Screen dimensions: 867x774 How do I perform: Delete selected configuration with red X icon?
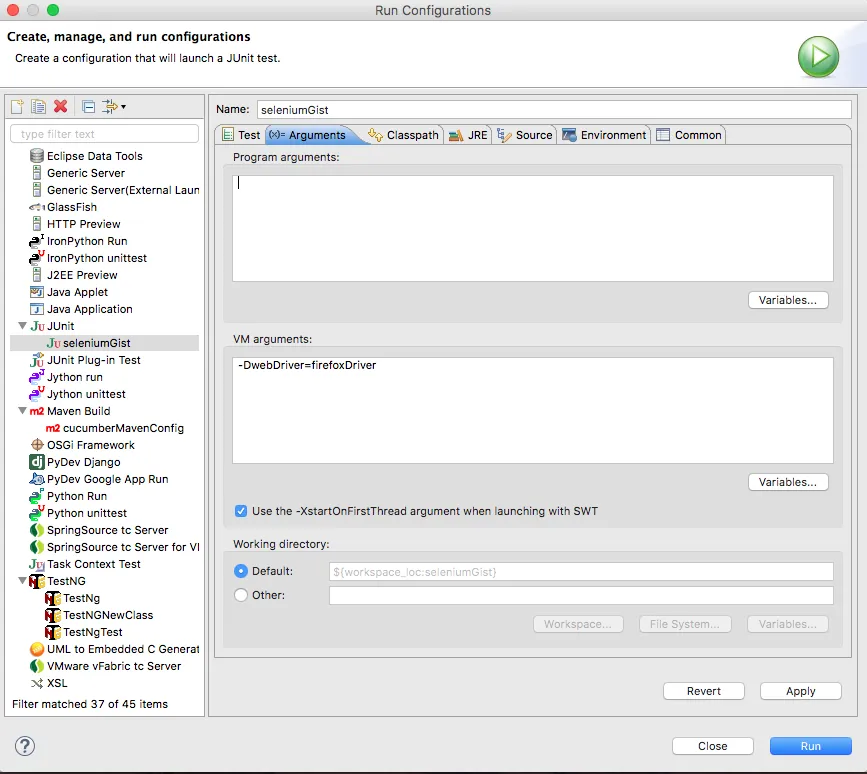click(60, 106)
